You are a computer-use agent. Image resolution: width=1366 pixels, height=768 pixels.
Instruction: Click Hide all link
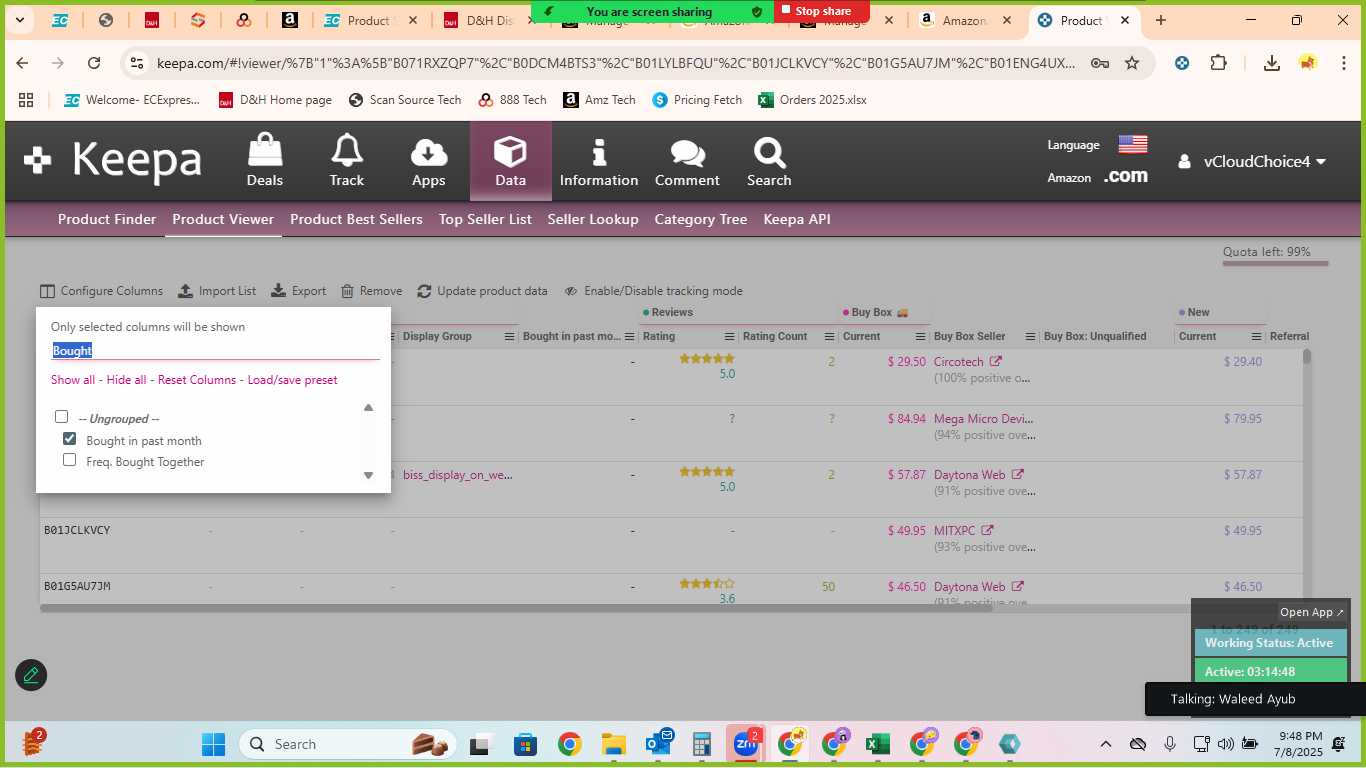tap(126, 380)
